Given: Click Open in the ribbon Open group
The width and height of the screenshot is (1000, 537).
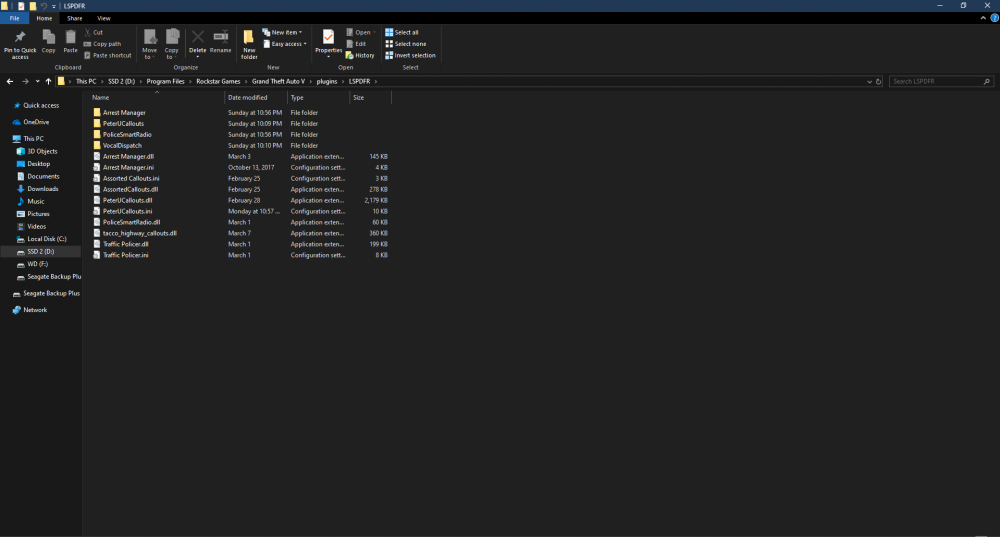Looking at the screenshot, I should 360,33.
